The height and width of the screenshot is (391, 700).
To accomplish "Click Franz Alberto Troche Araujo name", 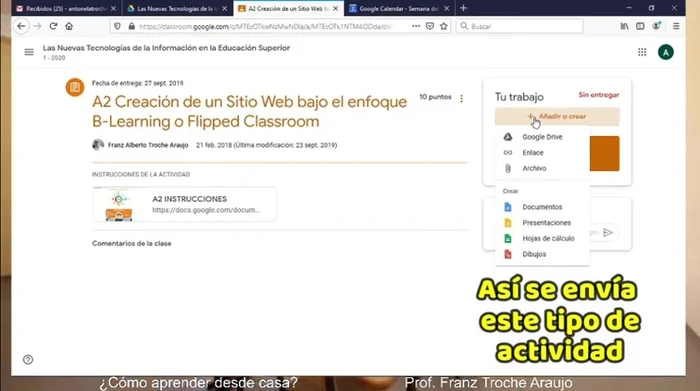I will point(148,145).
